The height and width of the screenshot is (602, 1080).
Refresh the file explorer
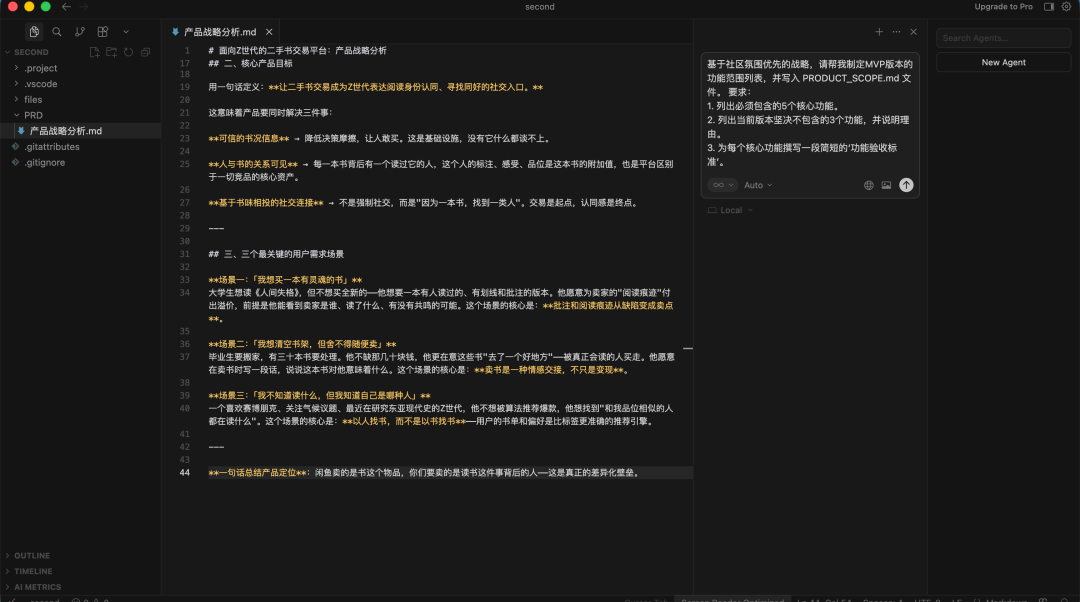[128, 52]
